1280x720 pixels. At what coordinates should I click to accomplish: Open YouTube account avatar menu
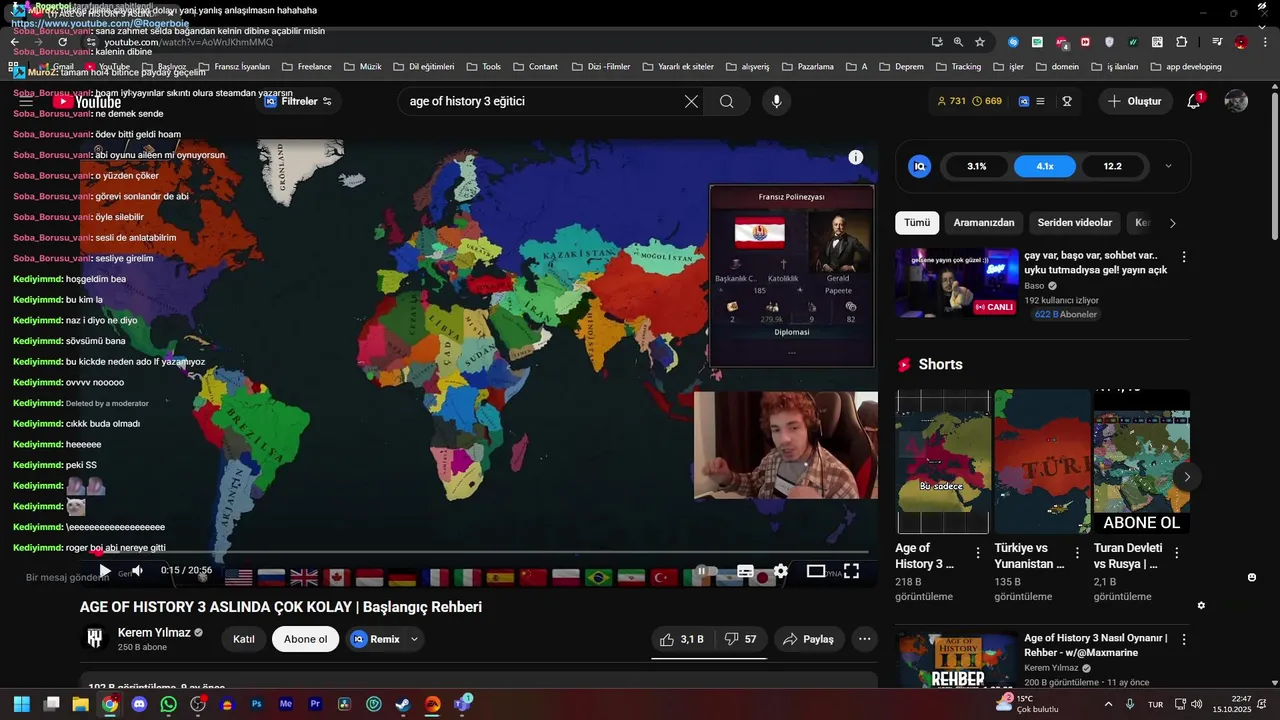pos(1236,101)
